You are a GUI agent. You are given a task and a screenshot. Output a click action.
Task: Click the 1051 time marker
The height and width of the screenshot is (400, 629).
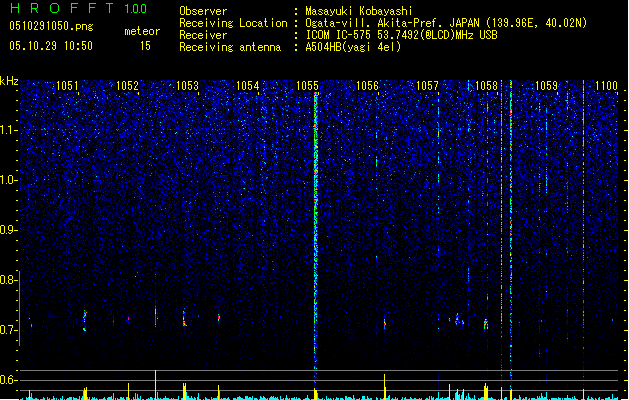click(x=67, y=86)
